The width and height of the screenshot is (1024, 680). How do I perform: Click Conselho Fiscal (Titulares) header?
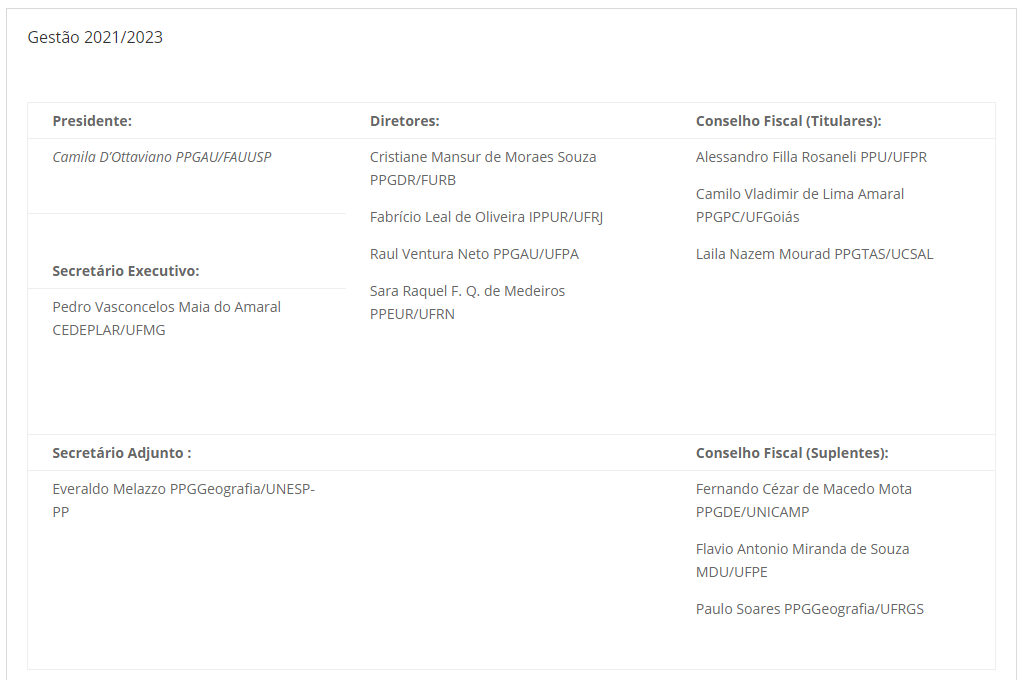tap(788, 121)
